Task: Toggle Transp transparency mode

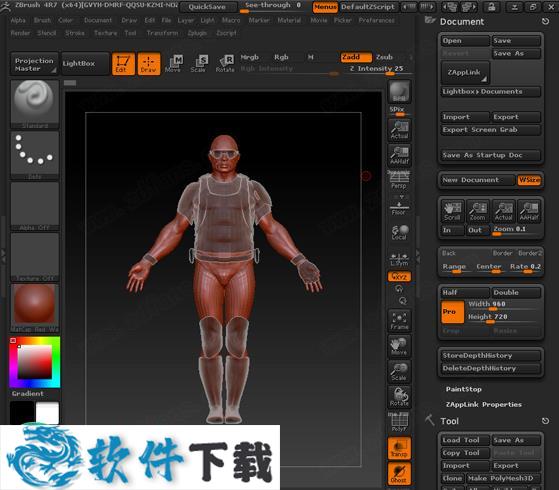Action: 399,448
